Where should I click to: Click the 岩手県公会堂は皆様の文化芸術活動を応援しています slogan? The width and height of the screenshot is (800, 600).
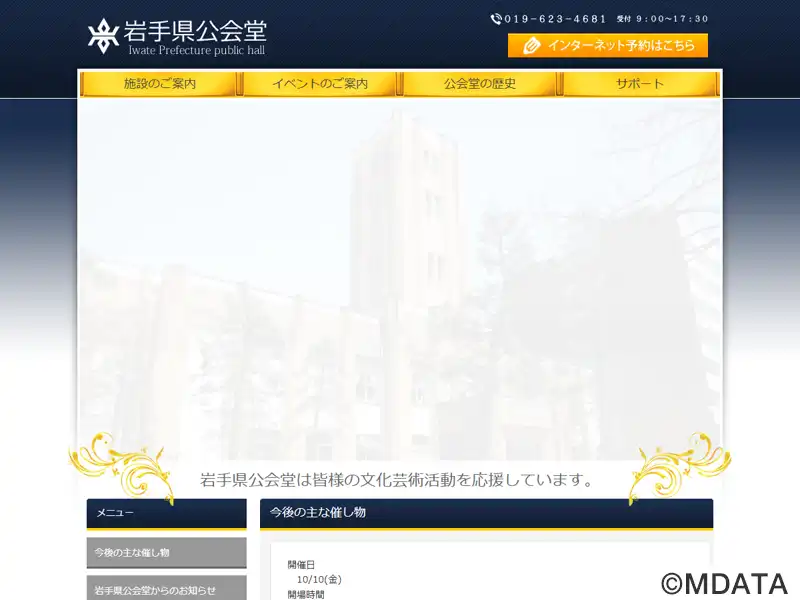397,480
